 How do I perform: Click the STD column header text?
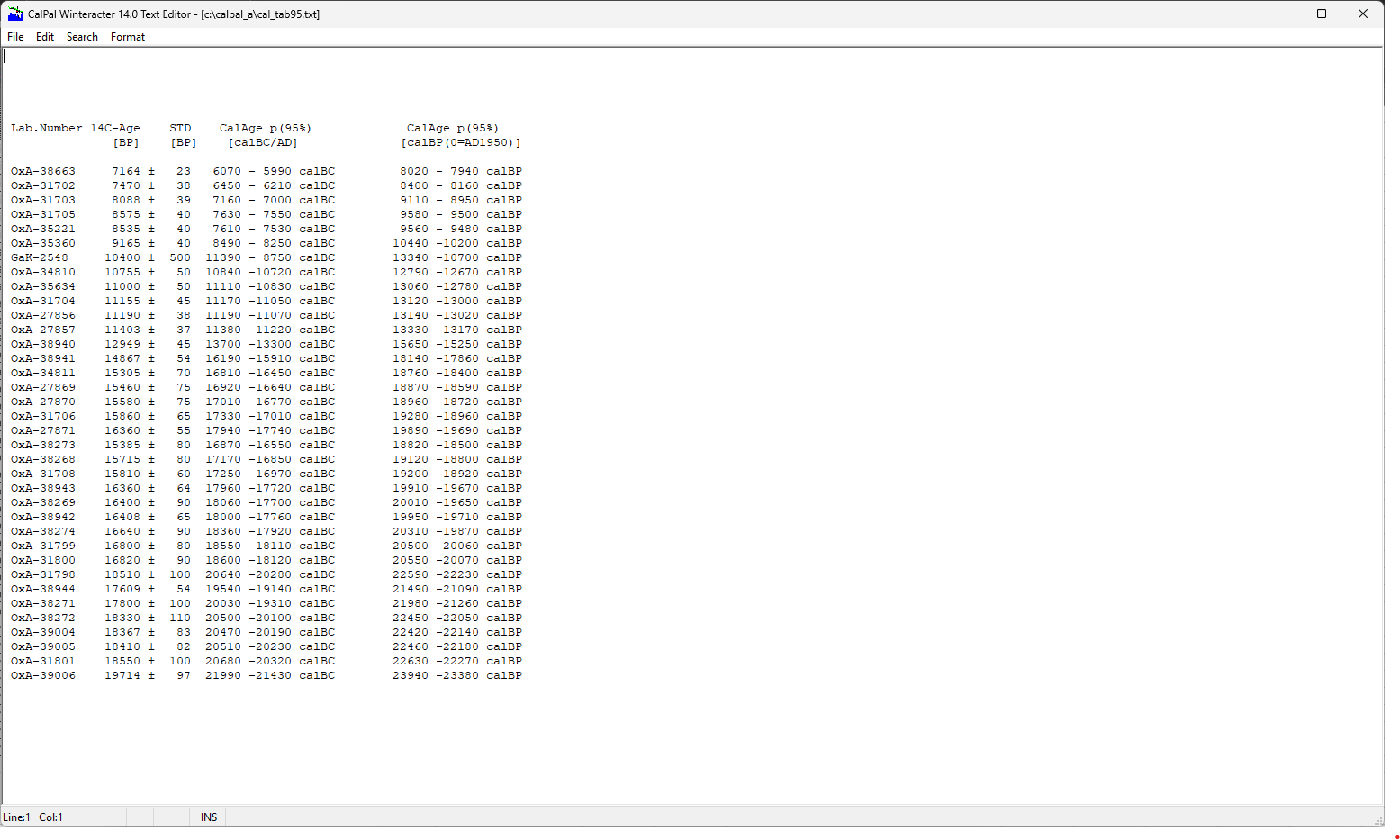tap(180, 129)
